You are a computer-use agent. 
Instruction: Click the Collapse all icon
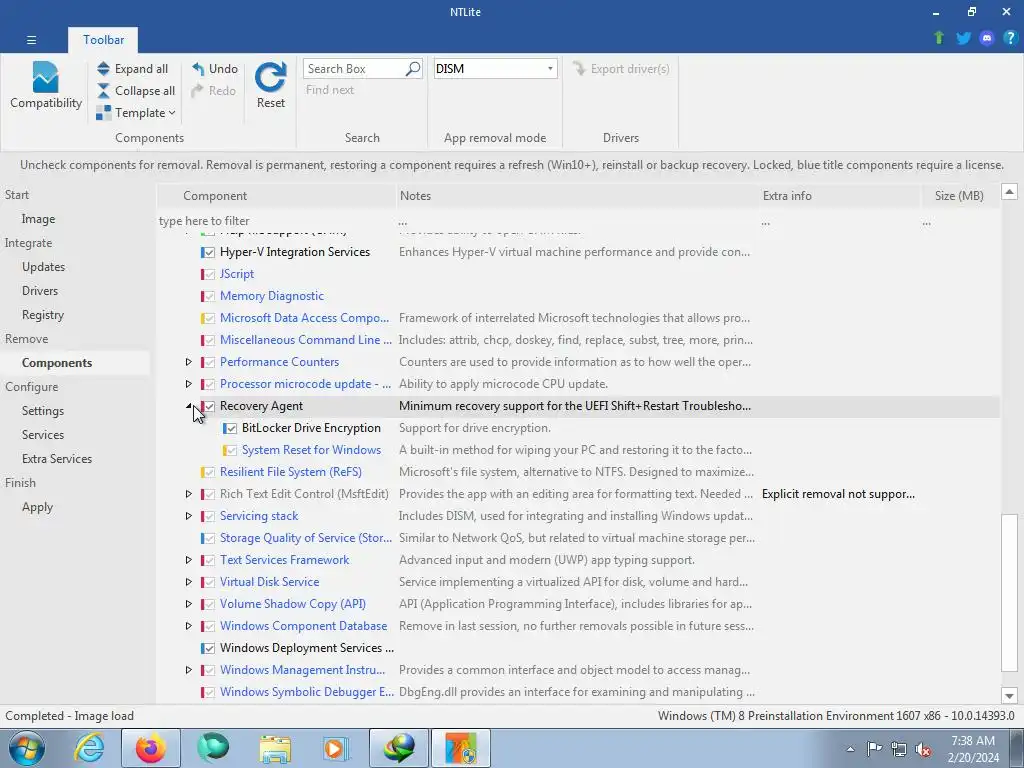pos(103,91)
